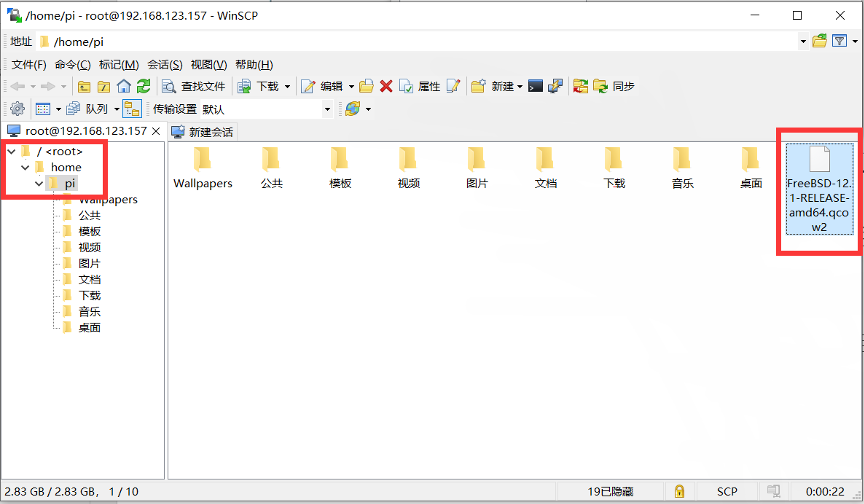Click the open directory icon by address bar

819,41
